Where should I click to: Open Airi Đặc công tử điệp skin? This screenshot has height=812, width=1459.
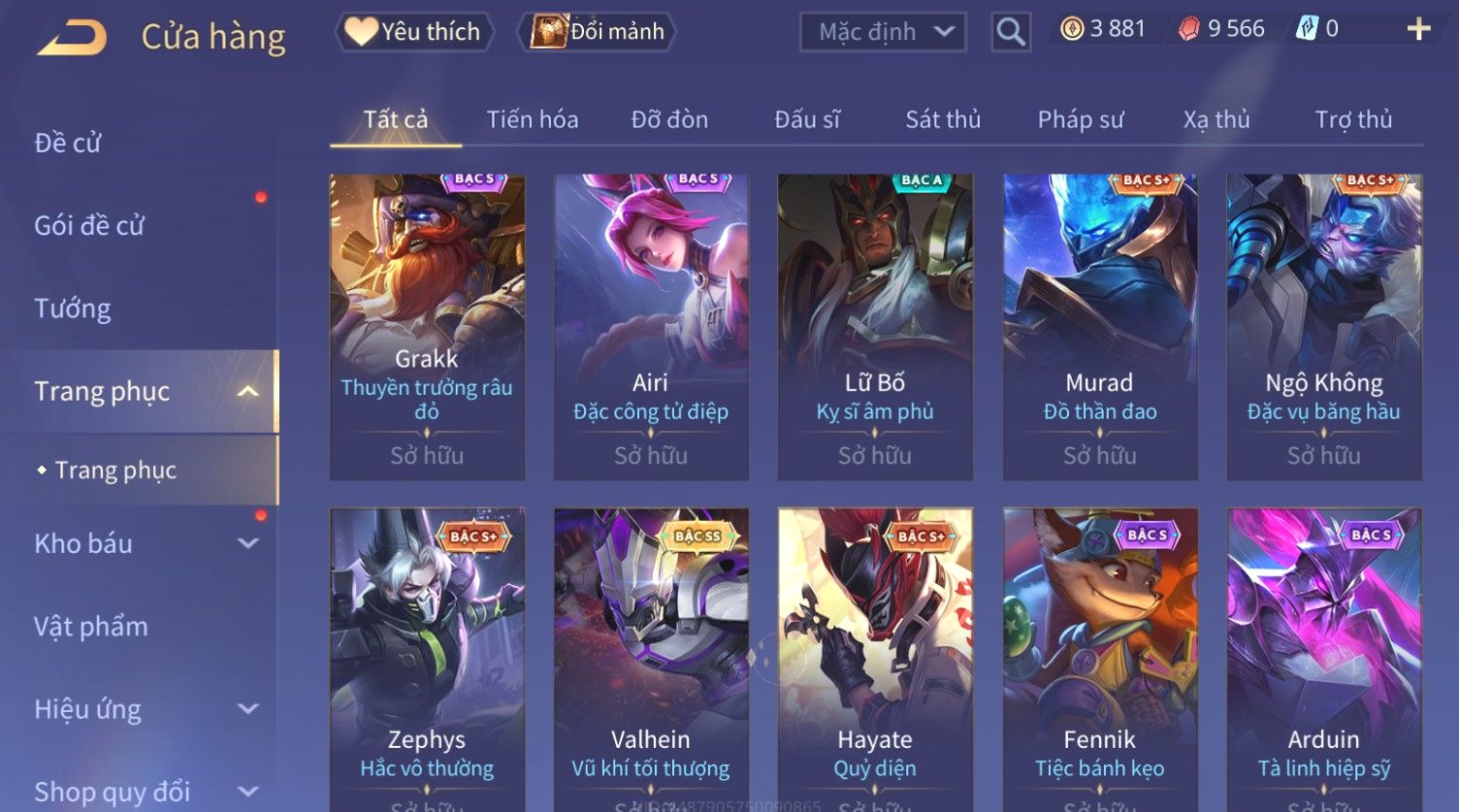point(651,327)
